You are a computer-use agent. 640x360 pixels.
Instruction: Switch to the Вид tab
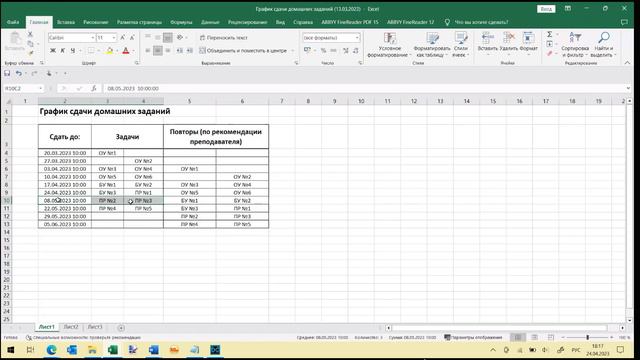pos(280,22)
